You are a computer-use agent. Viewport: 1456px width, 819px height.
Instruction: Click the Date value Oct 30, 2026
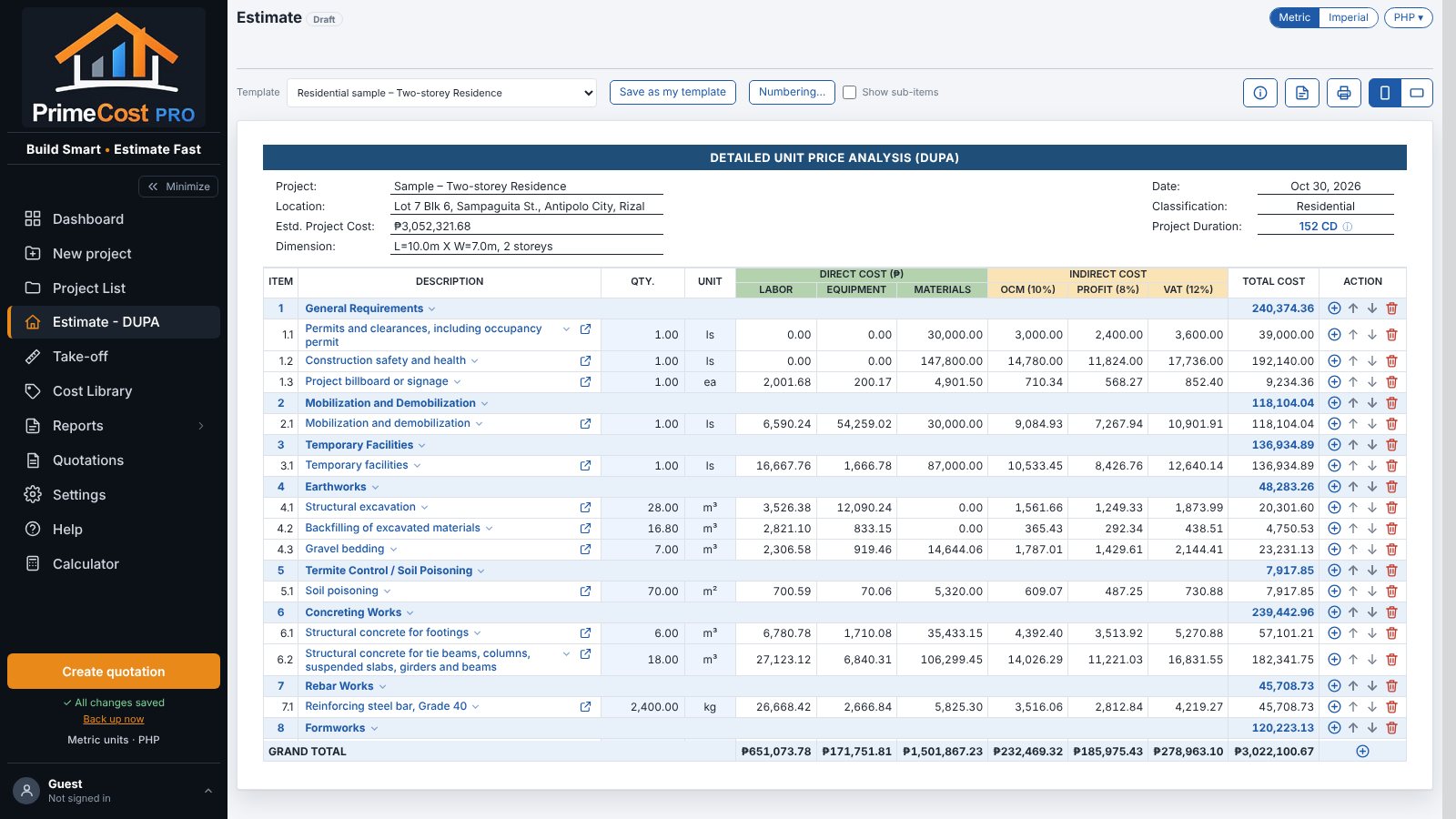[1326, 187]
